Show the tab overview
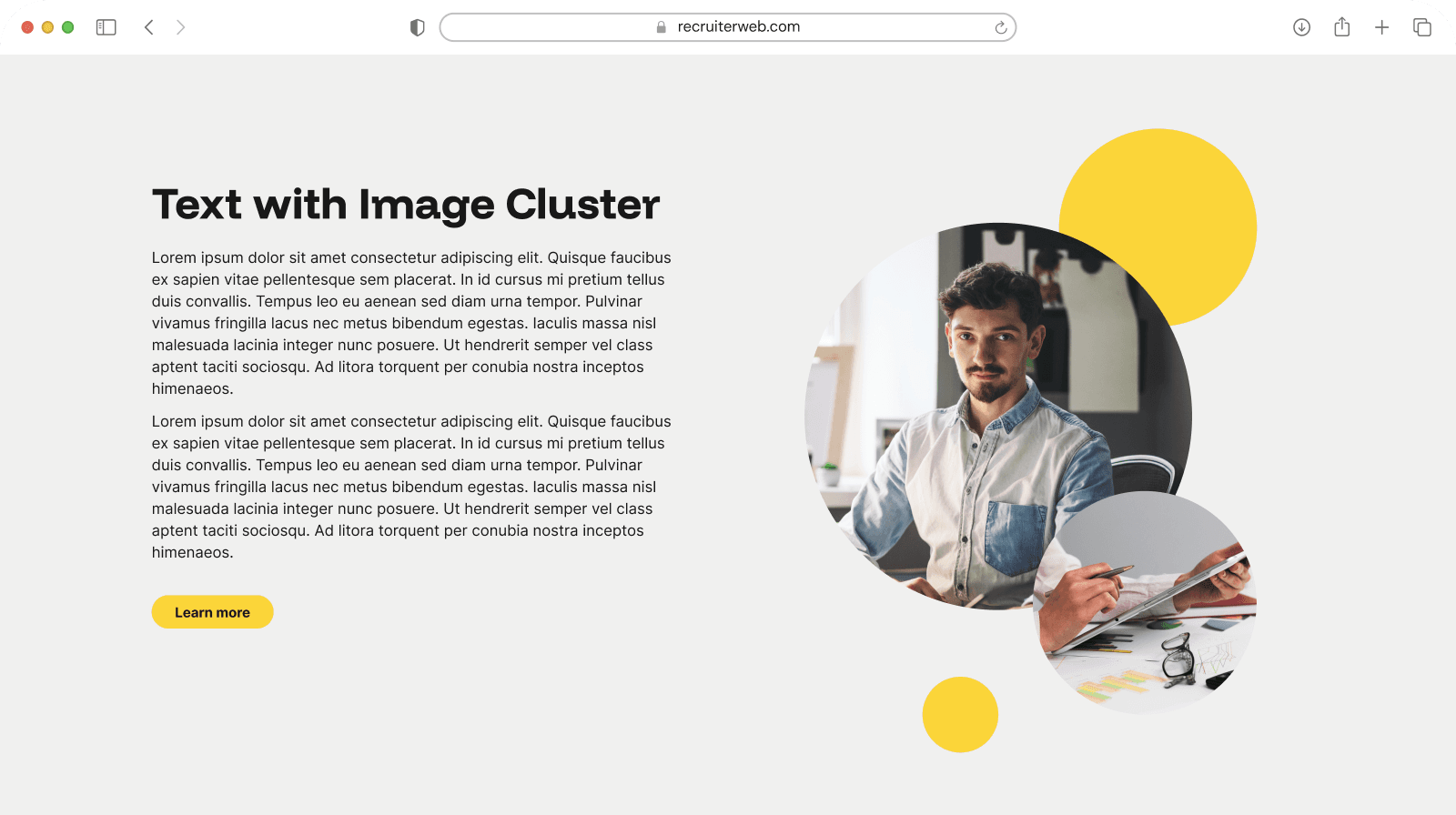 1421,27
